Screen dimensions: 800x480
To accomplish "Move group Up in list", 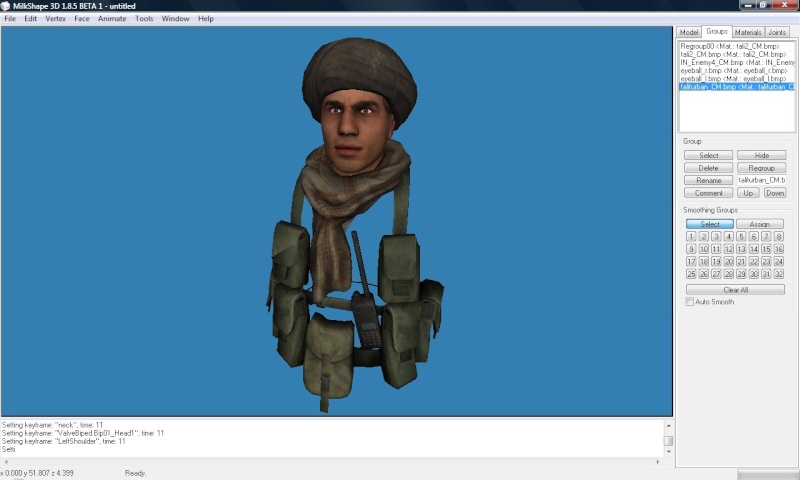I will point(748,193).
